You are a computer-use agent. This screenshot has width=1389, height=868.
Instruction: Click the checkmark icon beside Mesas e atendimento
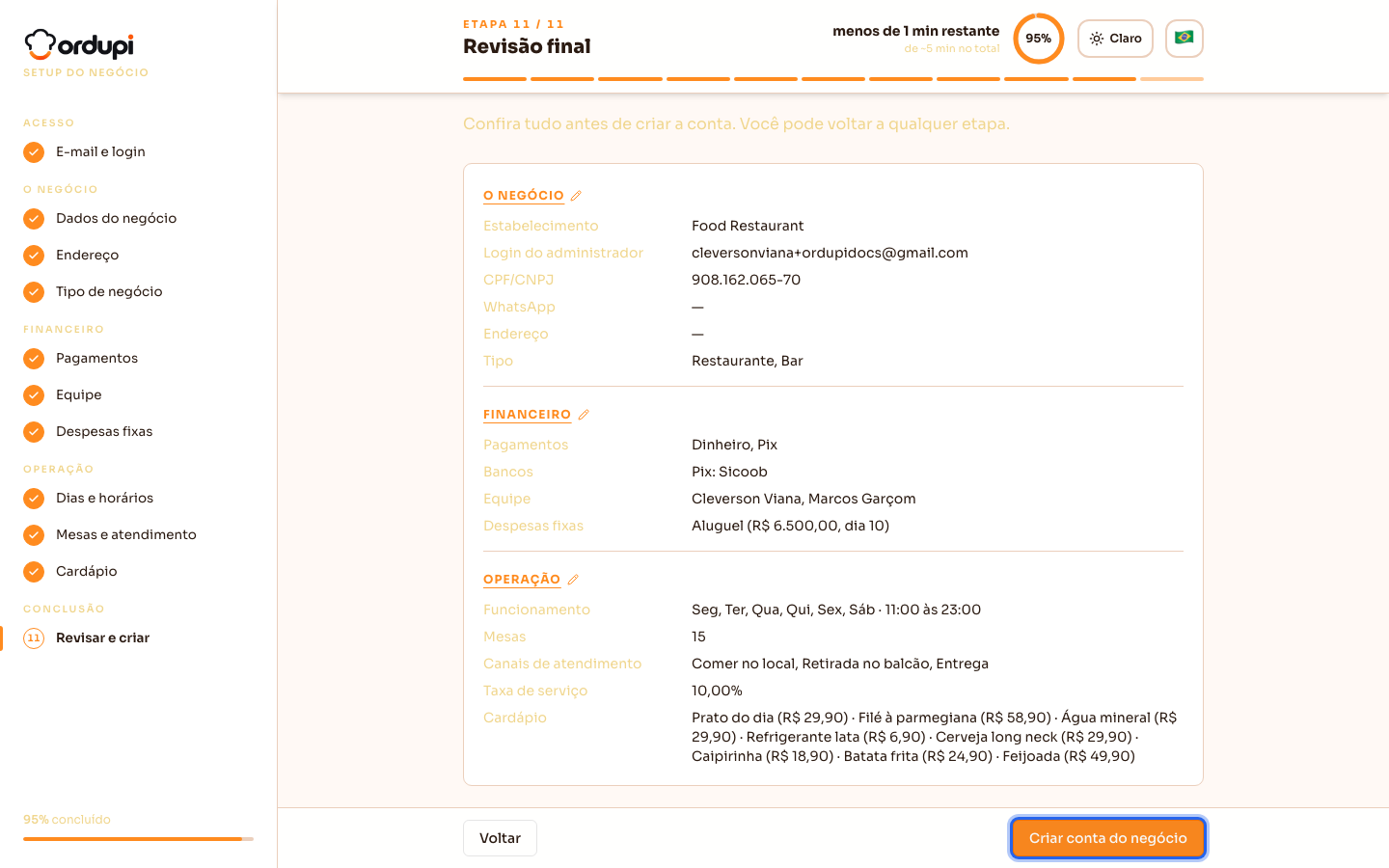point(34,535)
